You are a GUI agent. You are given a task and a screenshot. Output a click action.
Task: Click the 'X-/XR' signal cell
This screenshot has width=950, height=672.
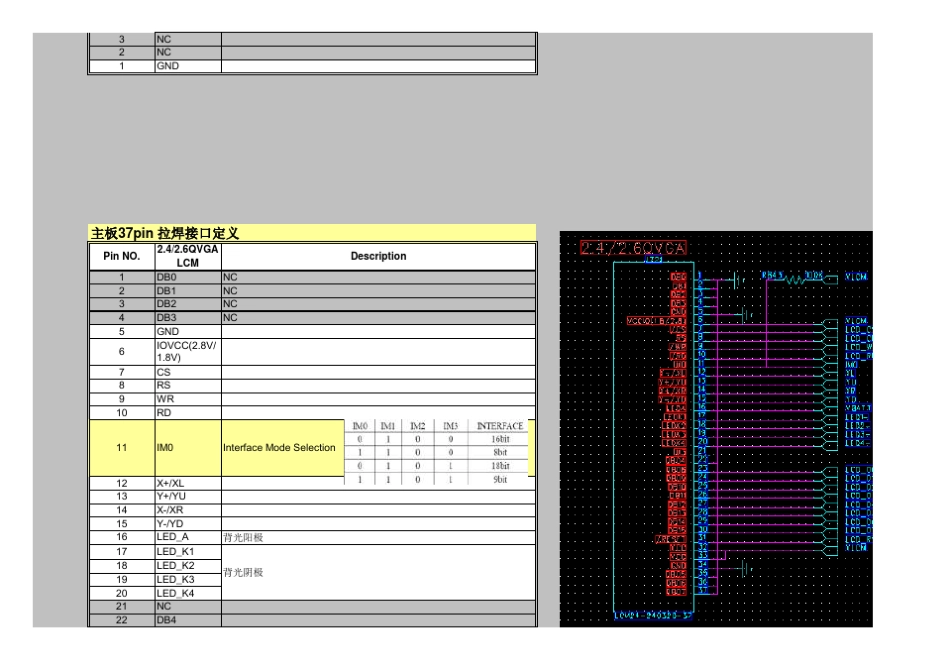(188, 510)
